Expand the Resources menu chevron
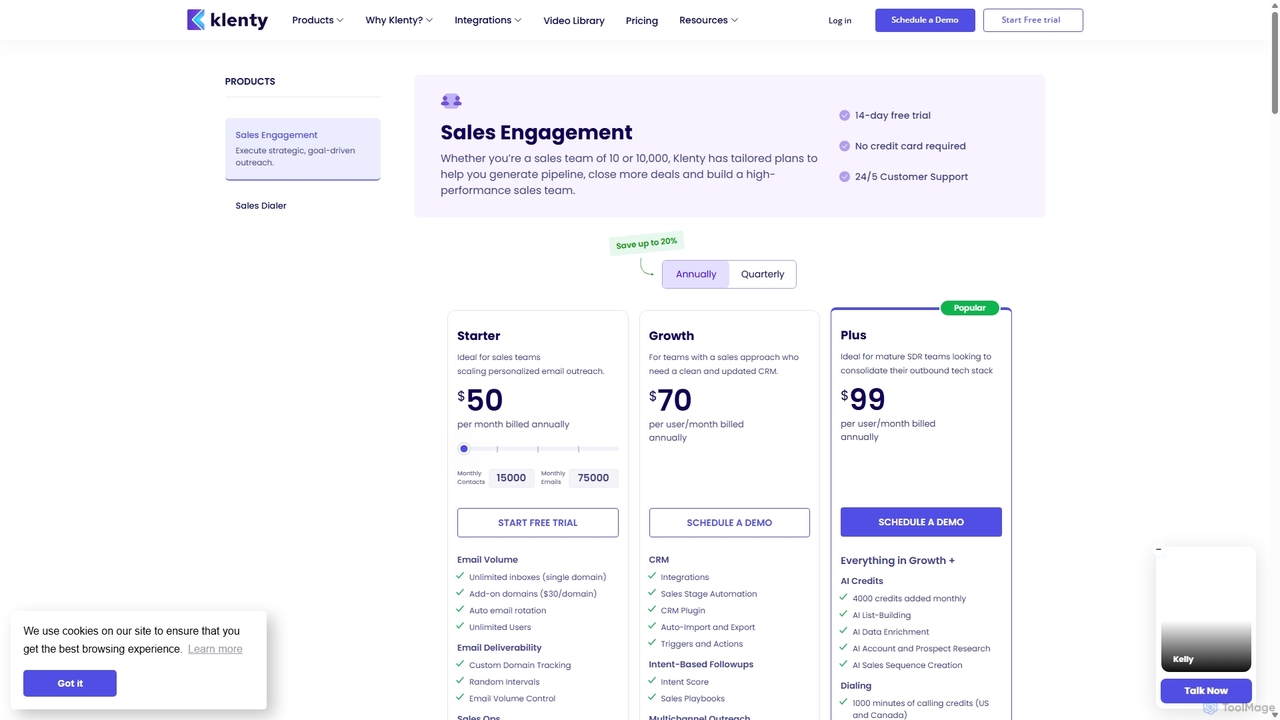The width and height of the screenshot is (1280, 720). click(x=734, y=20)
